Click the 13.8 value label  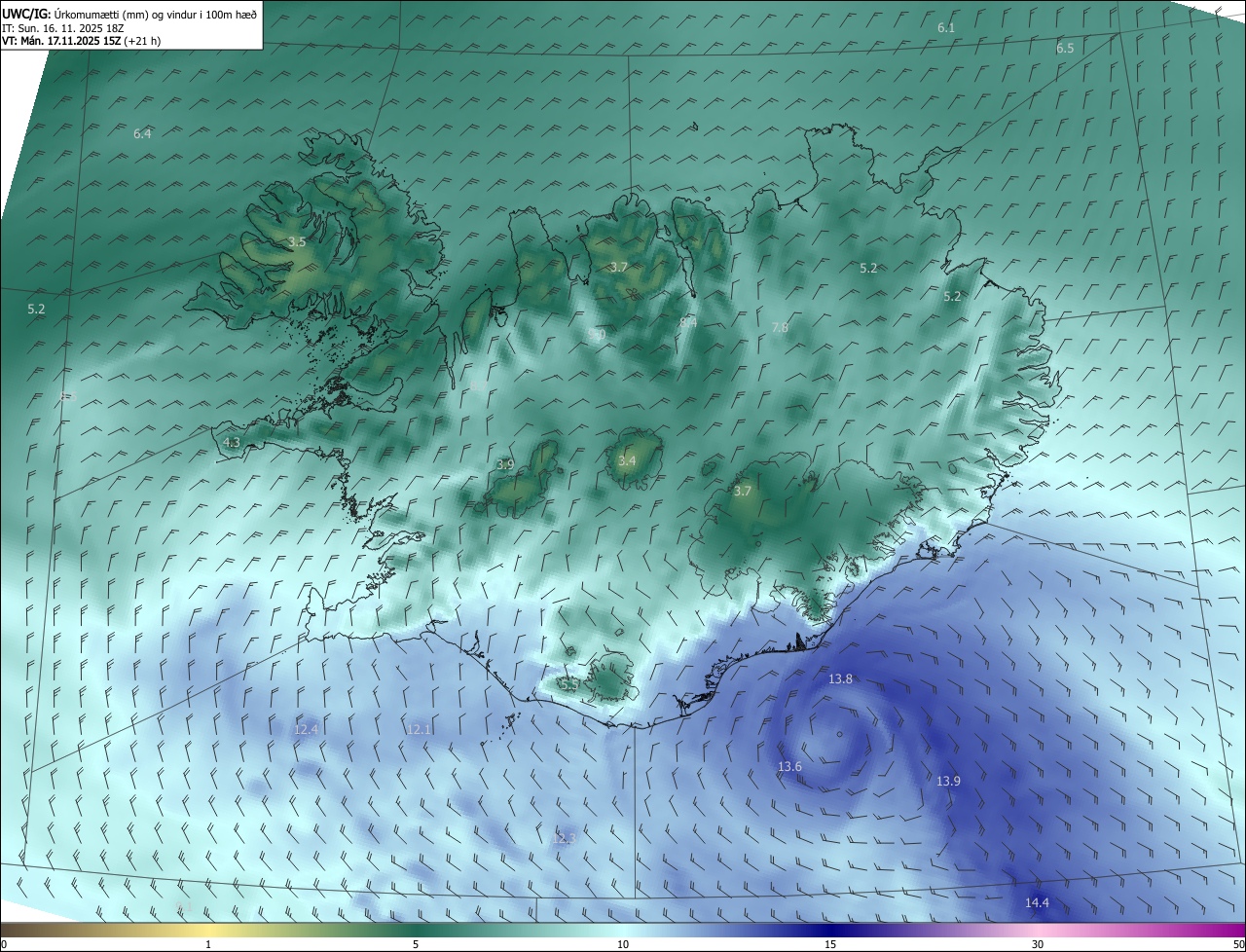(840, 678)
